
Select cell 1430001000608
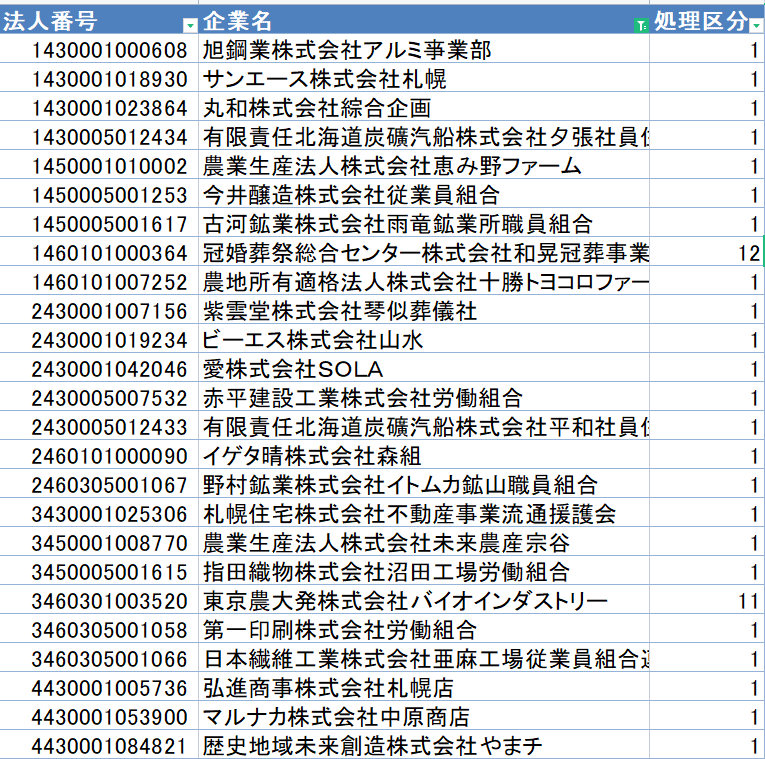pos(99,48)
